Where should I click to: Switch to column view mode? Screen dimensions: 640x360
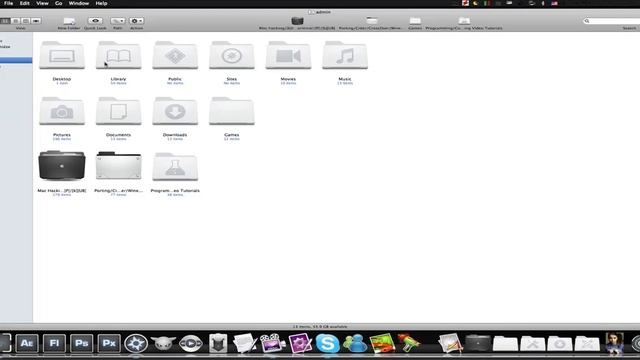pos(26,21)
